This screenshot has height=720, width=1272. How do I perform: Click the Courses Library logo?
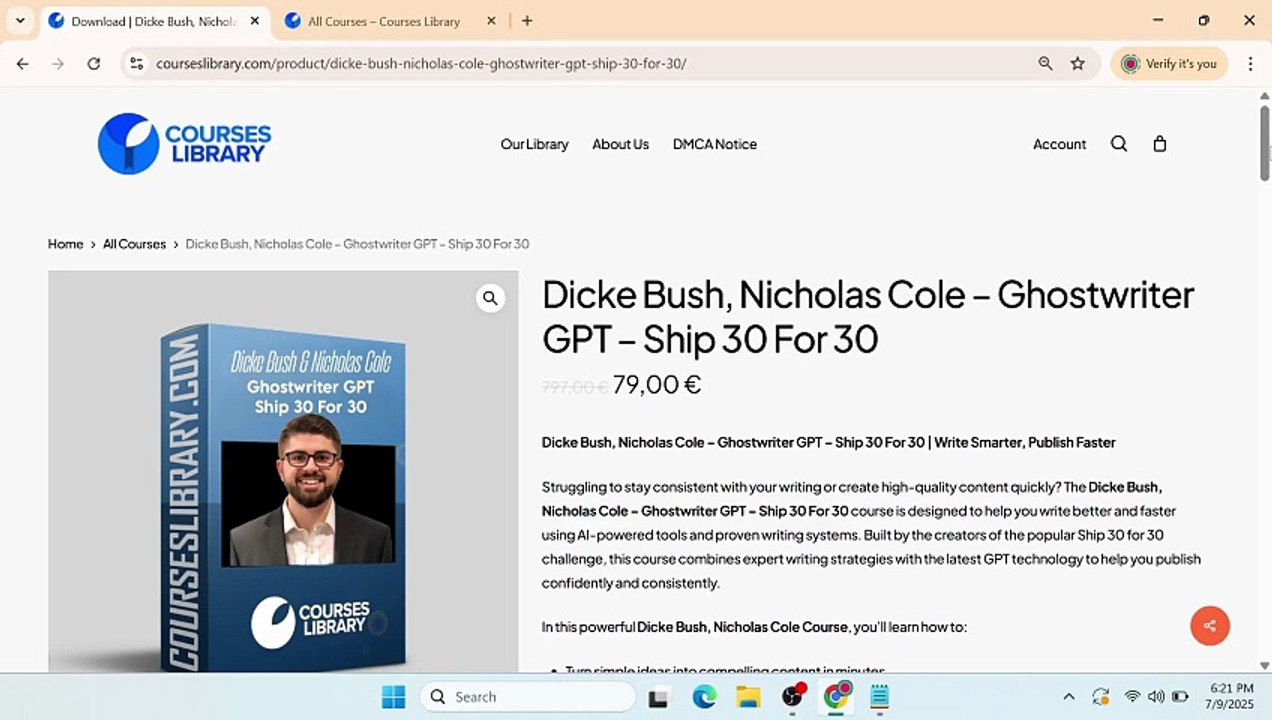[184, 143]
